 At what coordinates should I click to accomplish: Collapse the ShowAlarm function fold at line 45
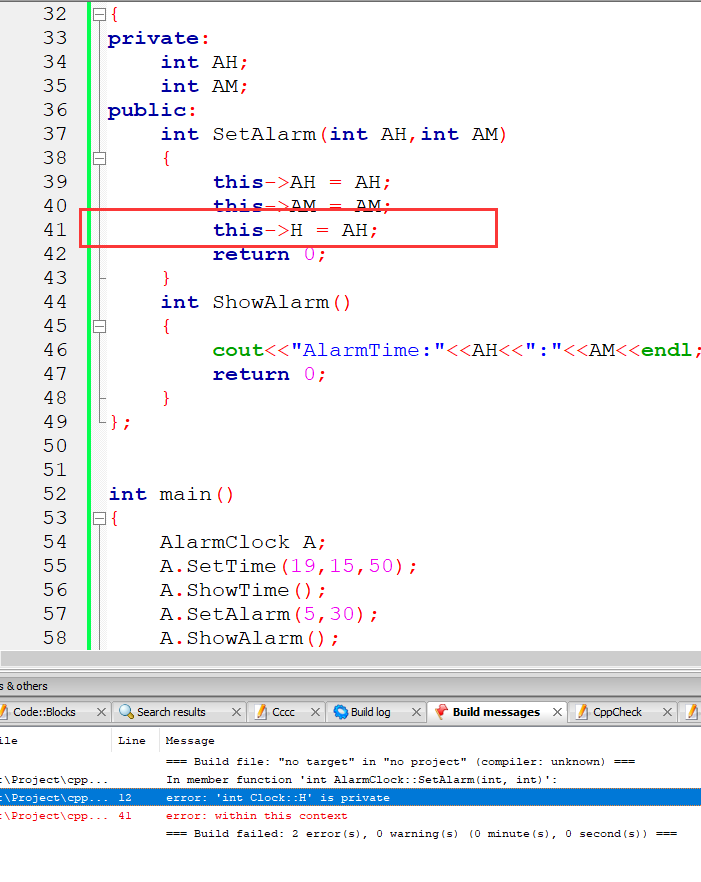tap(98, 326)
